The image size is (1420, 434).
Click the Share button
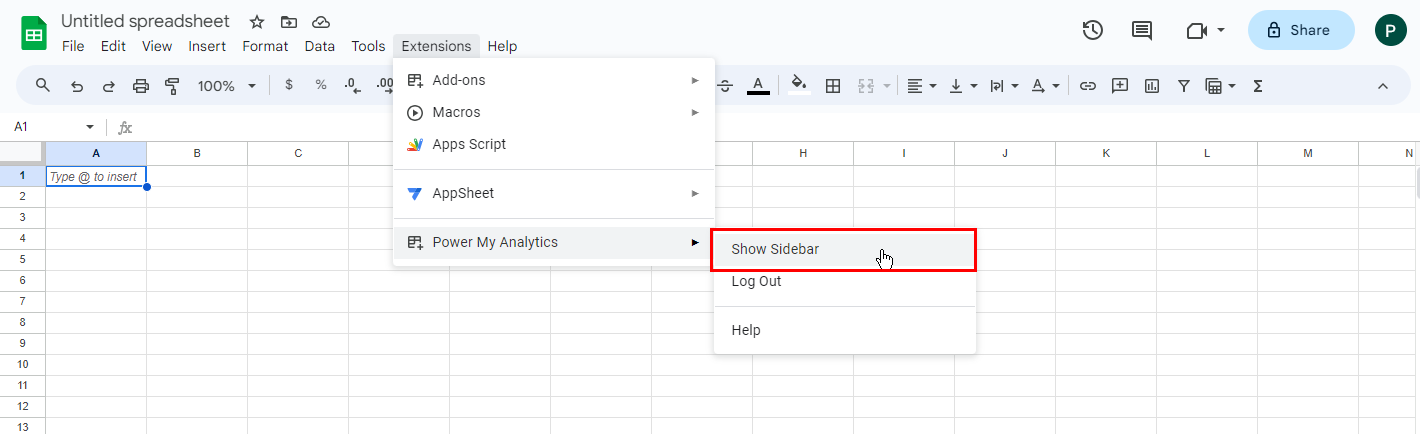coord(1300,30)
